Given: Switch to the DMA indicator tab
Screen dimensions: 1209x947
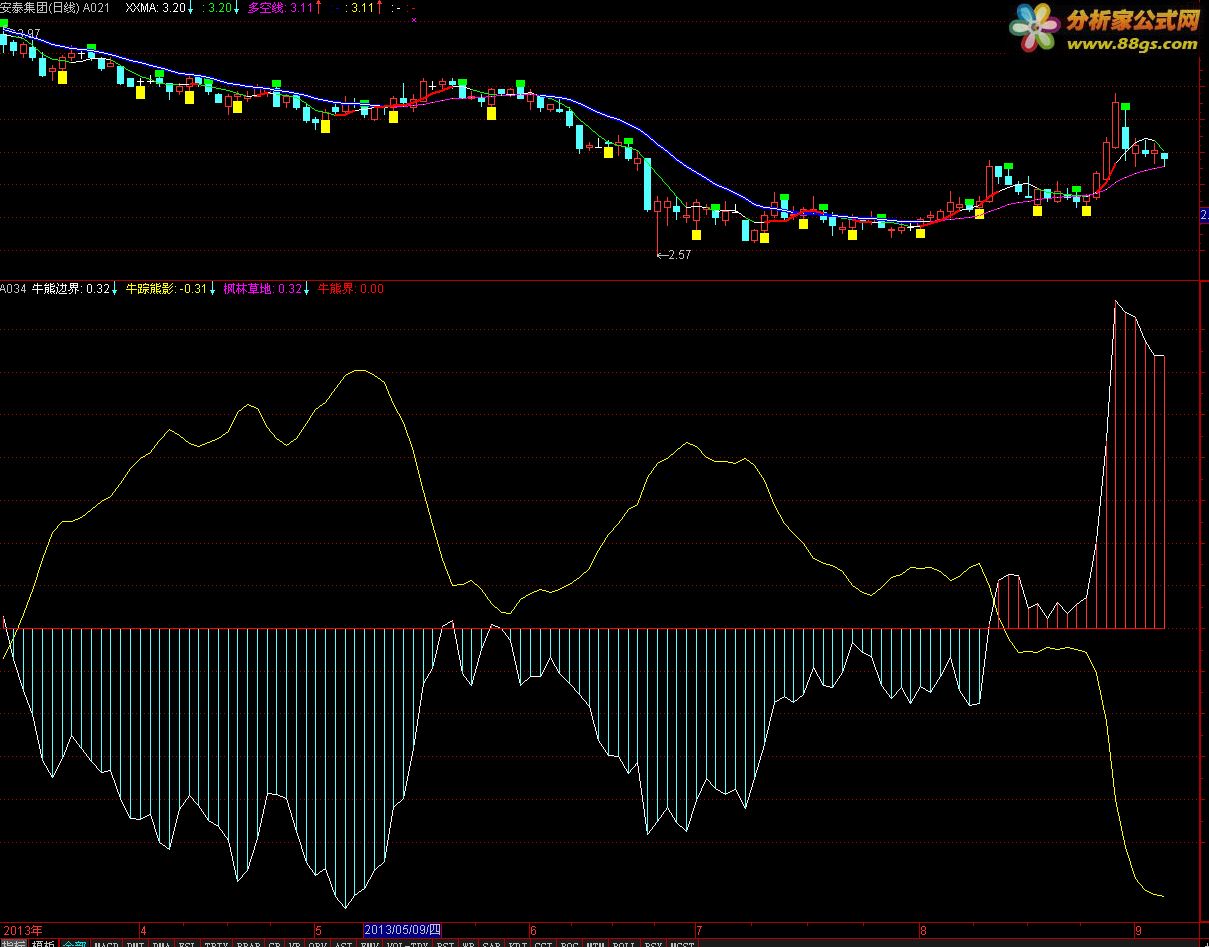Looking at the screenshot, I should pos(161,943).
